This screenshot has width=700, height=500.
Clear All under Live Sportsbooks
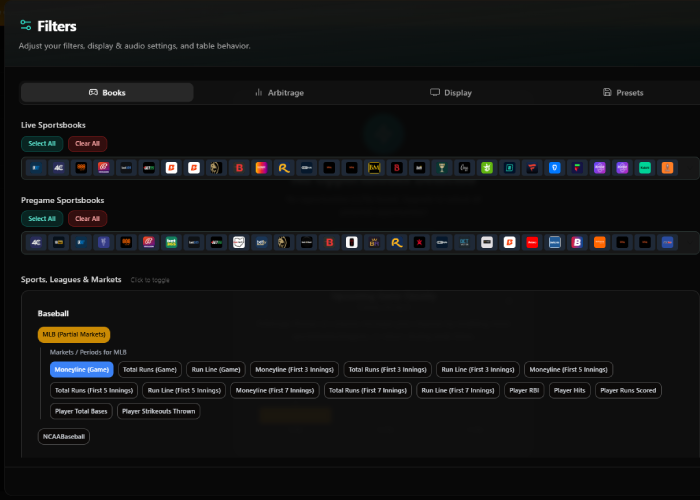coord(88,144)
